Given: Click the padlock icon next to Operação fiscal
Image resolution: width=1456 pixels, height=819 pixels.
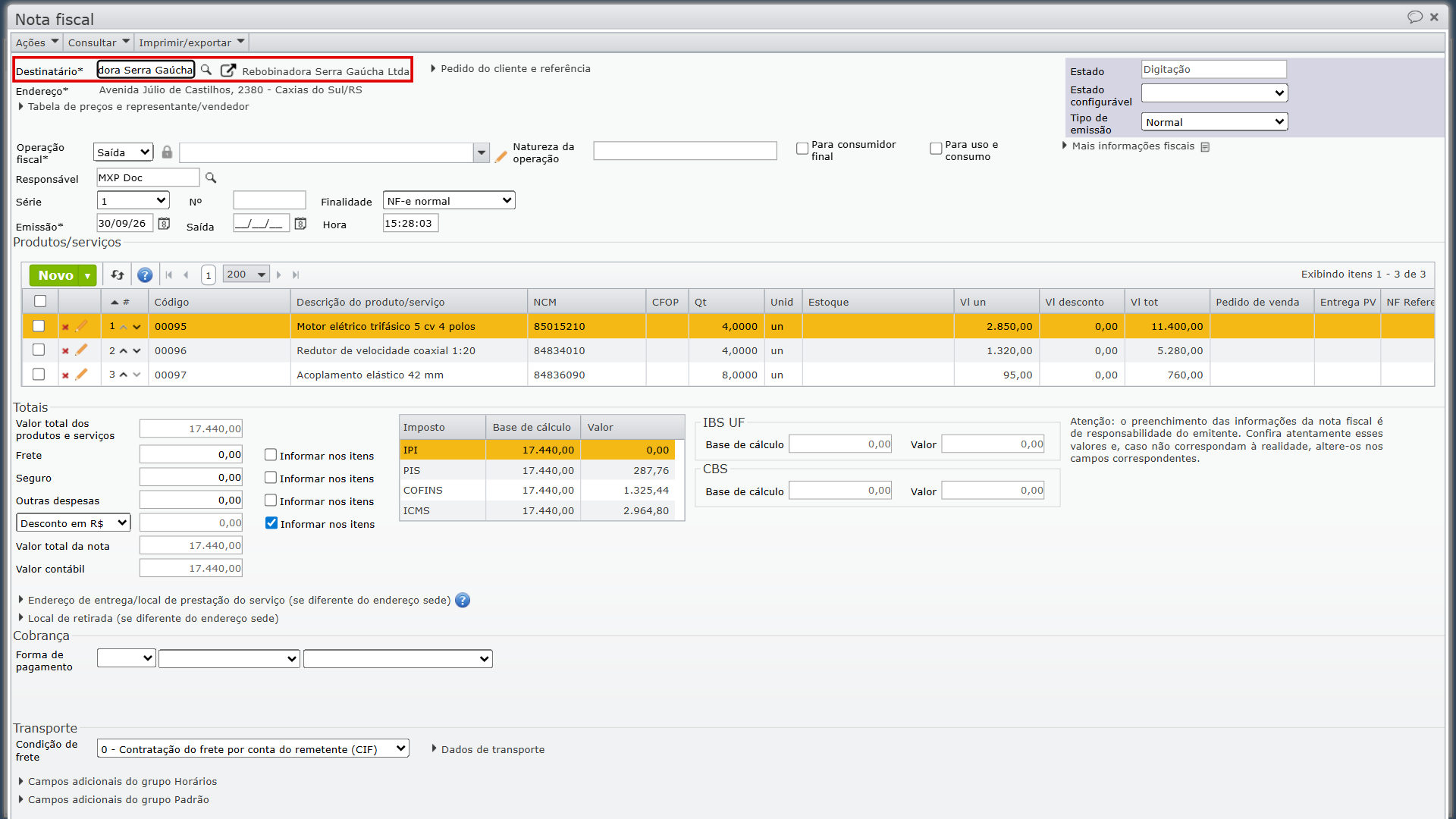Looking at the screenshot, I should coord(167,152).
